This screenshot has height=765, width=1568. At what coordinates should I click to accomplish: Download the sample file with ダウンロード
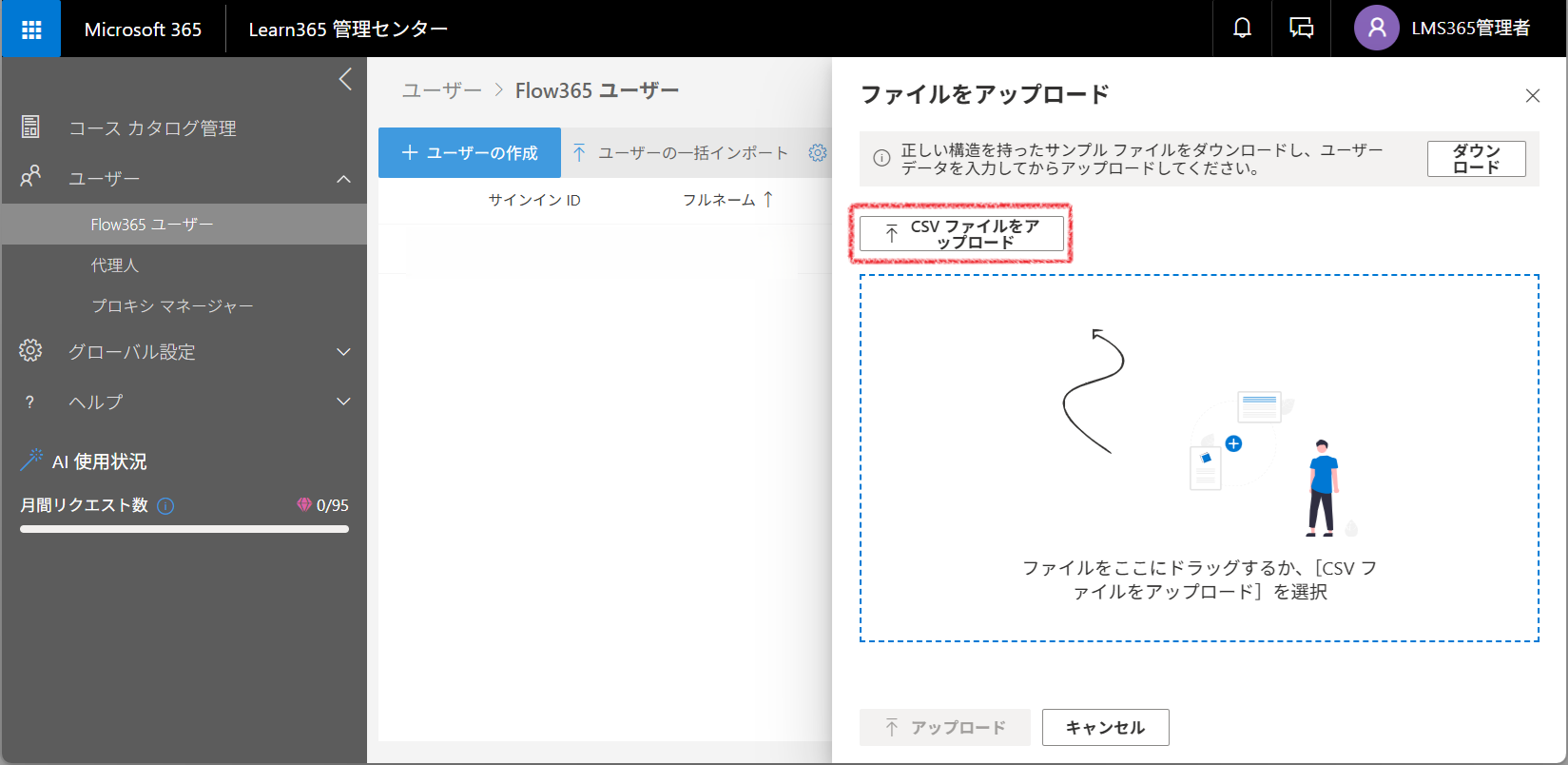pos(1476,159)
